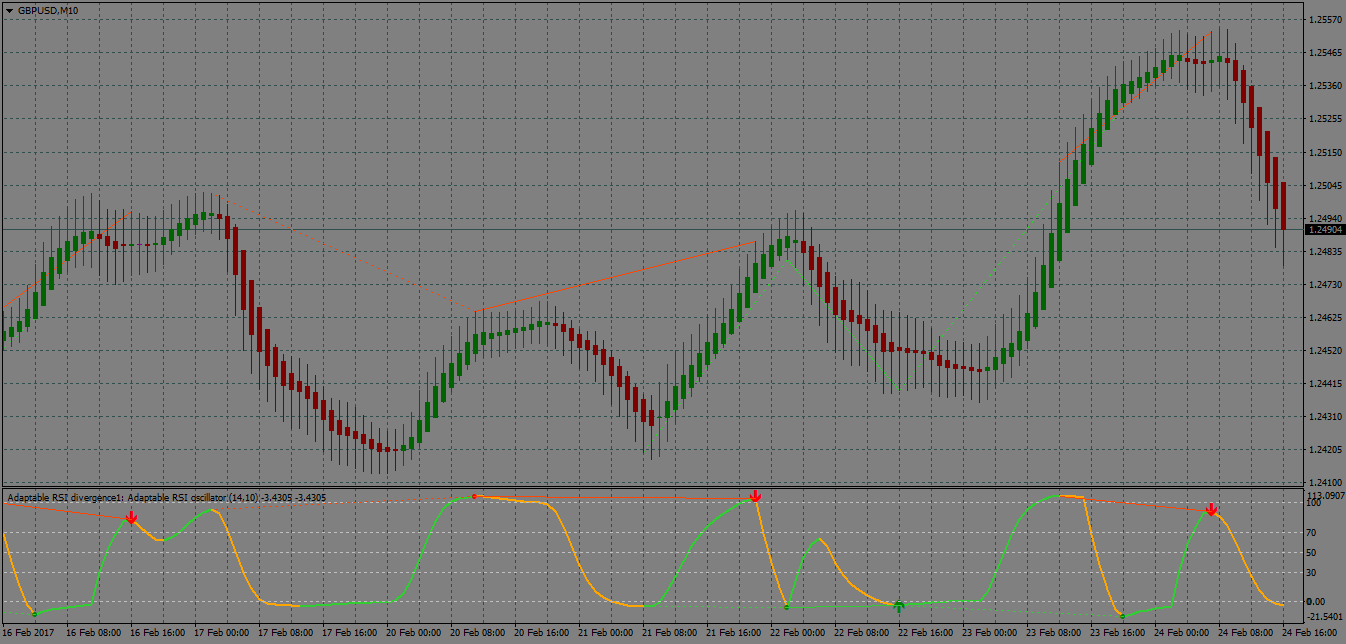
Task: Click the 23 Feb 00:00 time label
Action: pyautogui.click(x=988, y=633)
